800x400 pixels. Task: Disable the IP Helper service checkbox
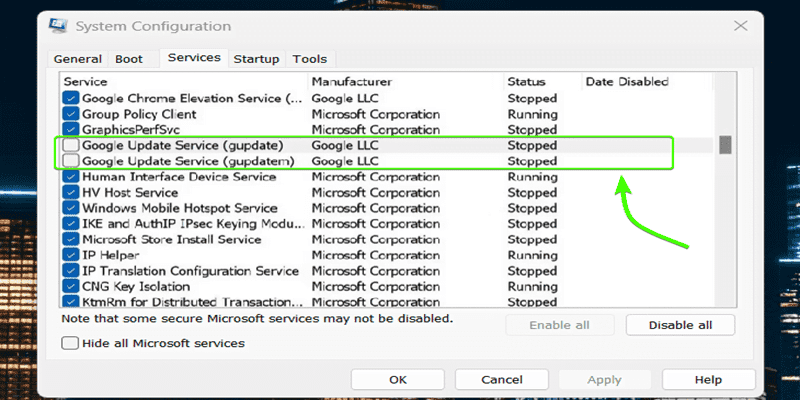pos(70,255)
